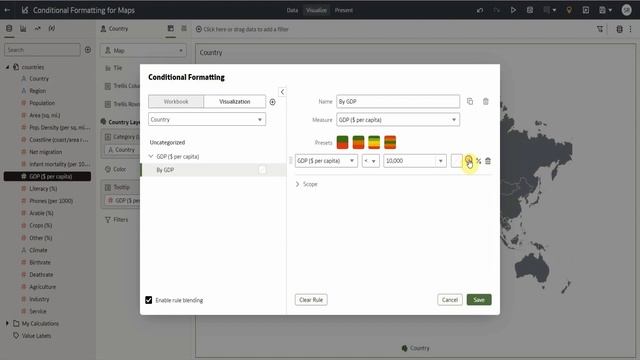
Task: Select the Birthrate data element
Action: pos(40,262)
